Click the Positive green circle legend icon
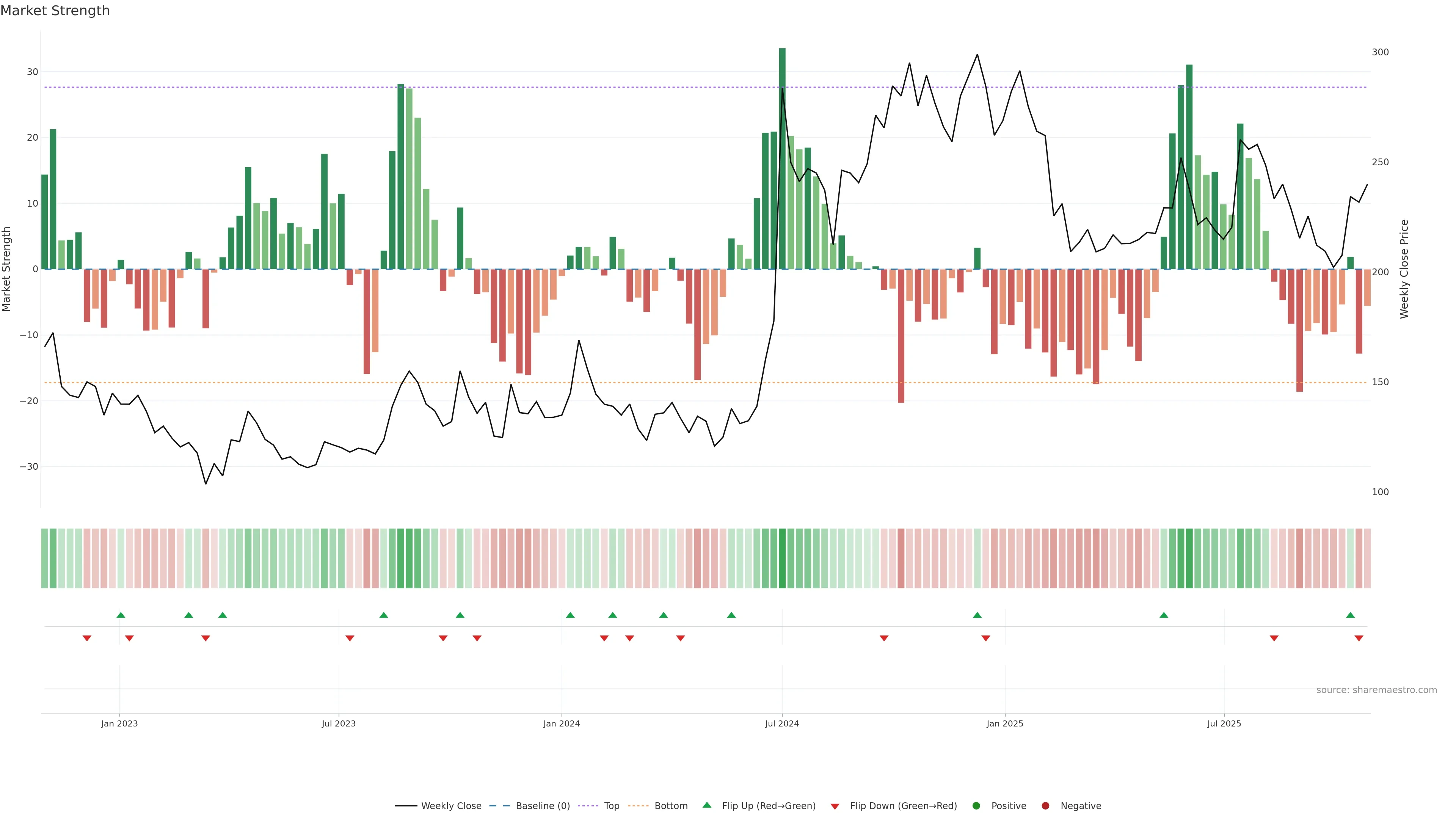The height and width of the screenshot is (819, 1456). pos(976,805)
